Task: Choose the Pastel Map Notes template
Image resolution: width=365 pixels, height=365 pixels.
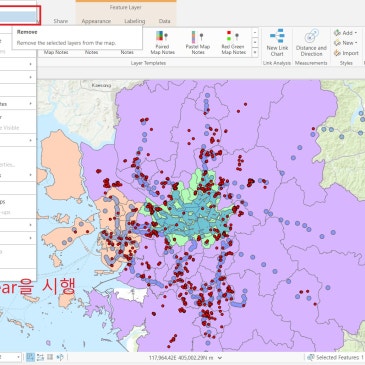Action: coord(198,42)
